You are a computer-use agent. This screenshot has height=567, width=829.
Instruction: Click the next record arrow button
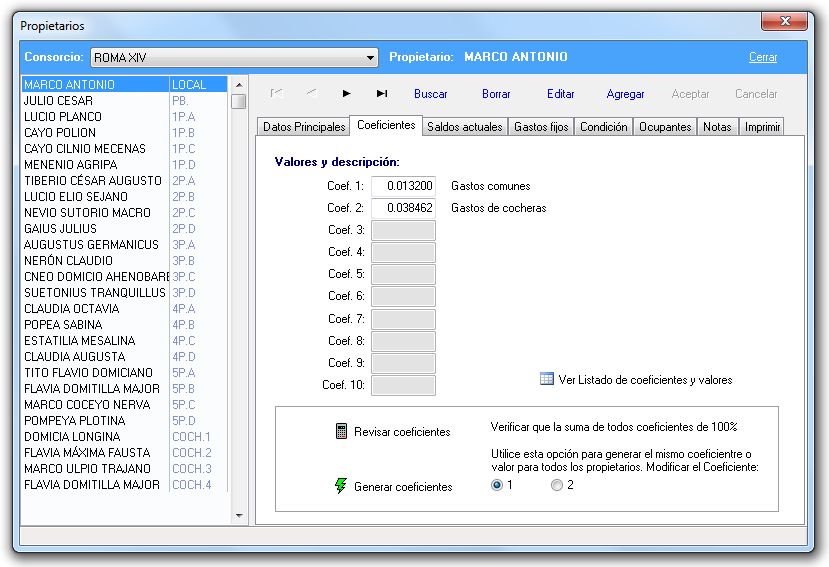(346, 94)
